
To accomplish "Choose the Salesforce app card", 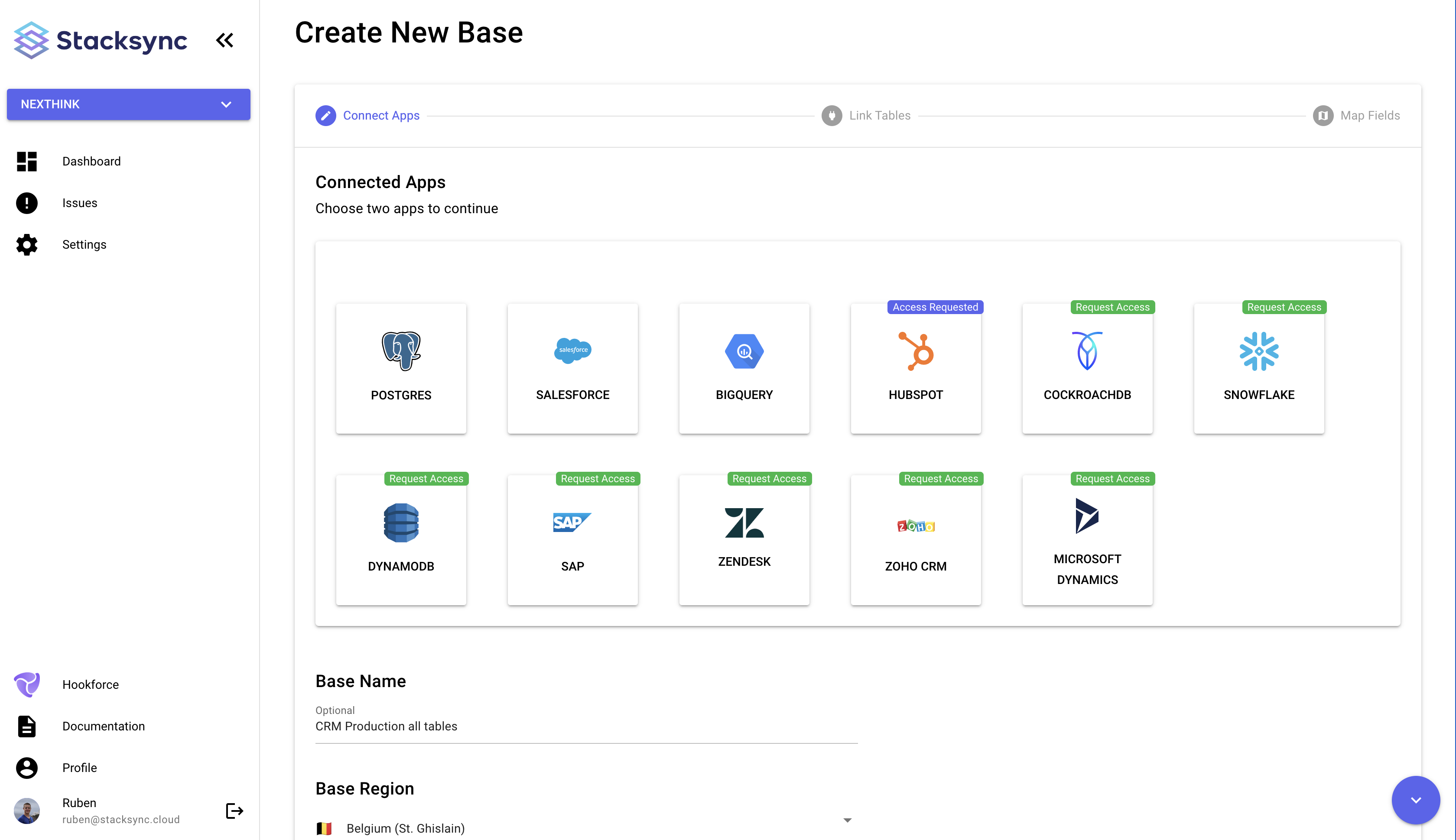I will [572, 368].
